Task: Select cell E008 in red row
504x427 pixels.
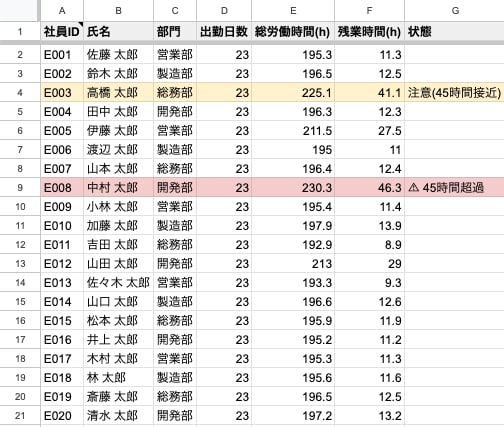Action: (x=62, y=187)
